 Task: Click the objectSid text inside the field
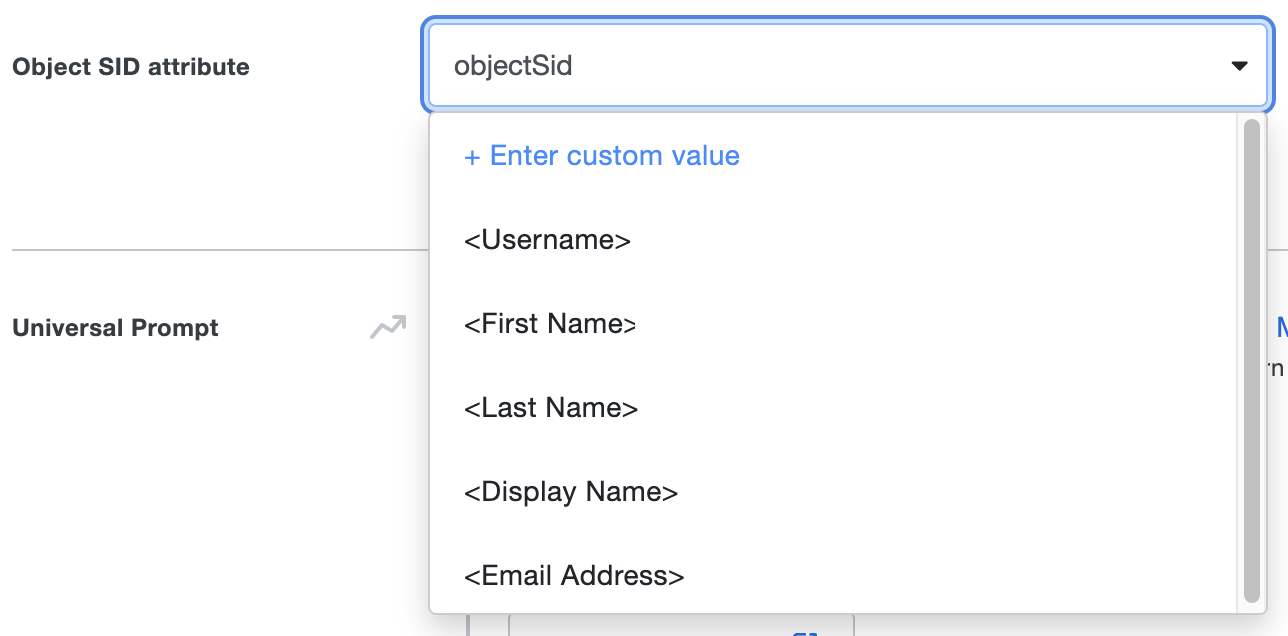click(x=512, y=65)
